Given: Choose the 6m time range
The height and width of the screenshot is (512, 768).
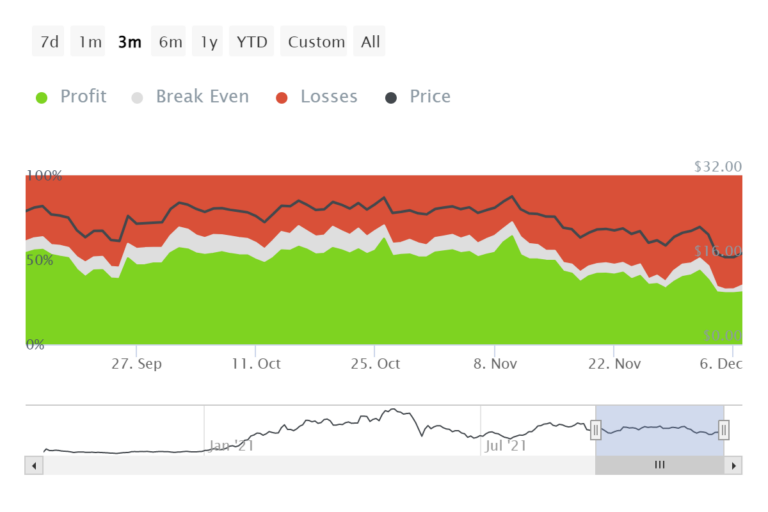Looking at the screenshot, I should point(170,42).
